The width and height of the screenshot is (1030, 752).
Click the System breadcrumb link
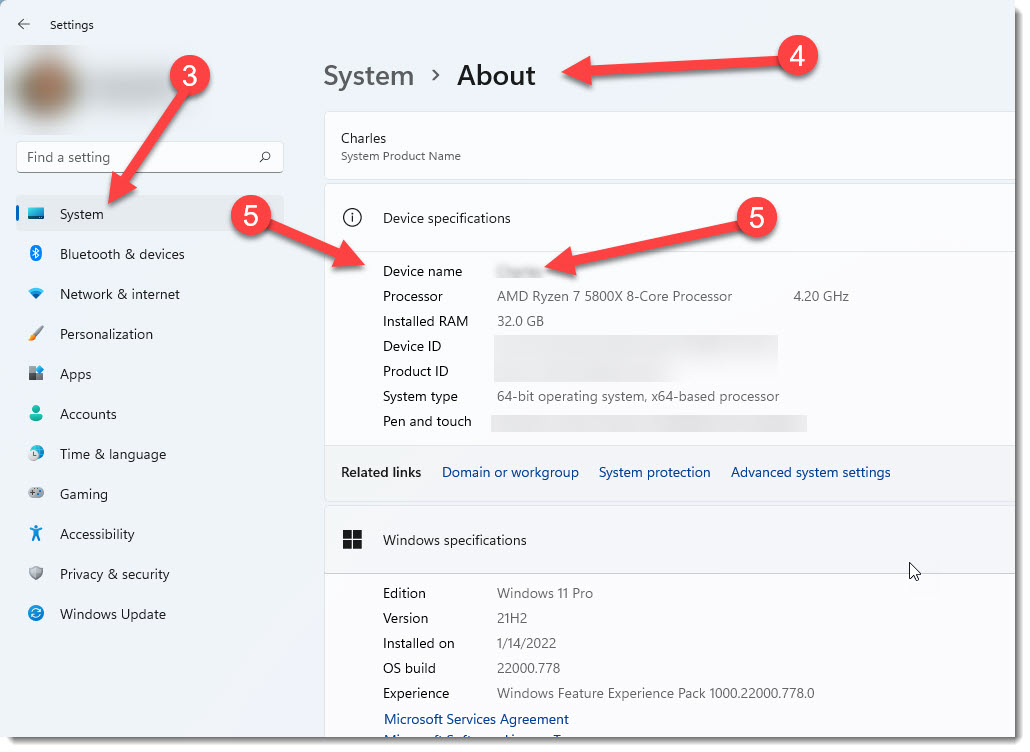[368, 76]
